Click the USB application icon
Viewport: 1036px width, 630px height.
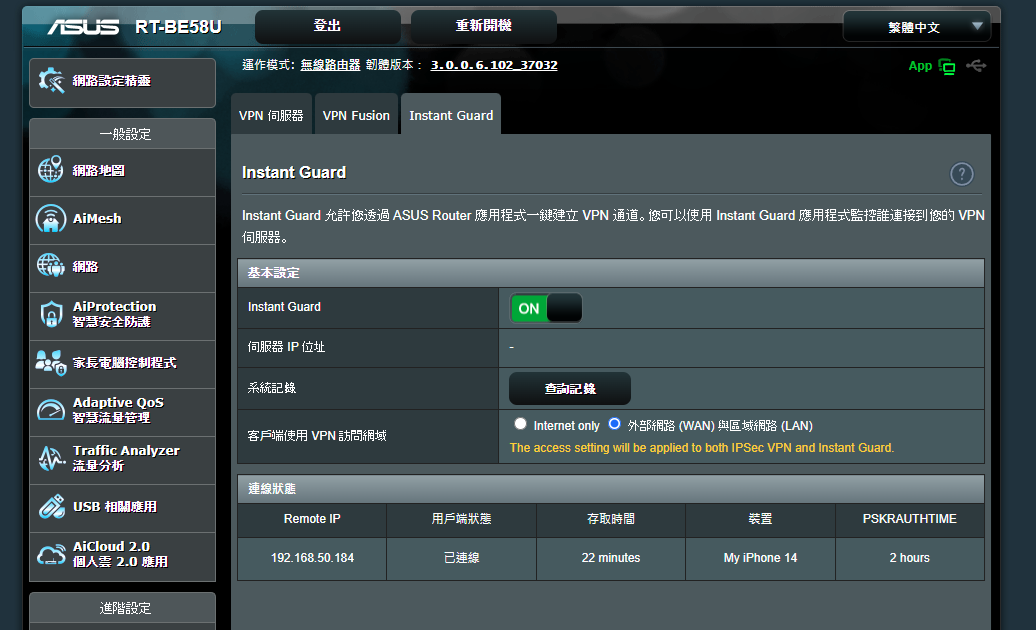51,507
